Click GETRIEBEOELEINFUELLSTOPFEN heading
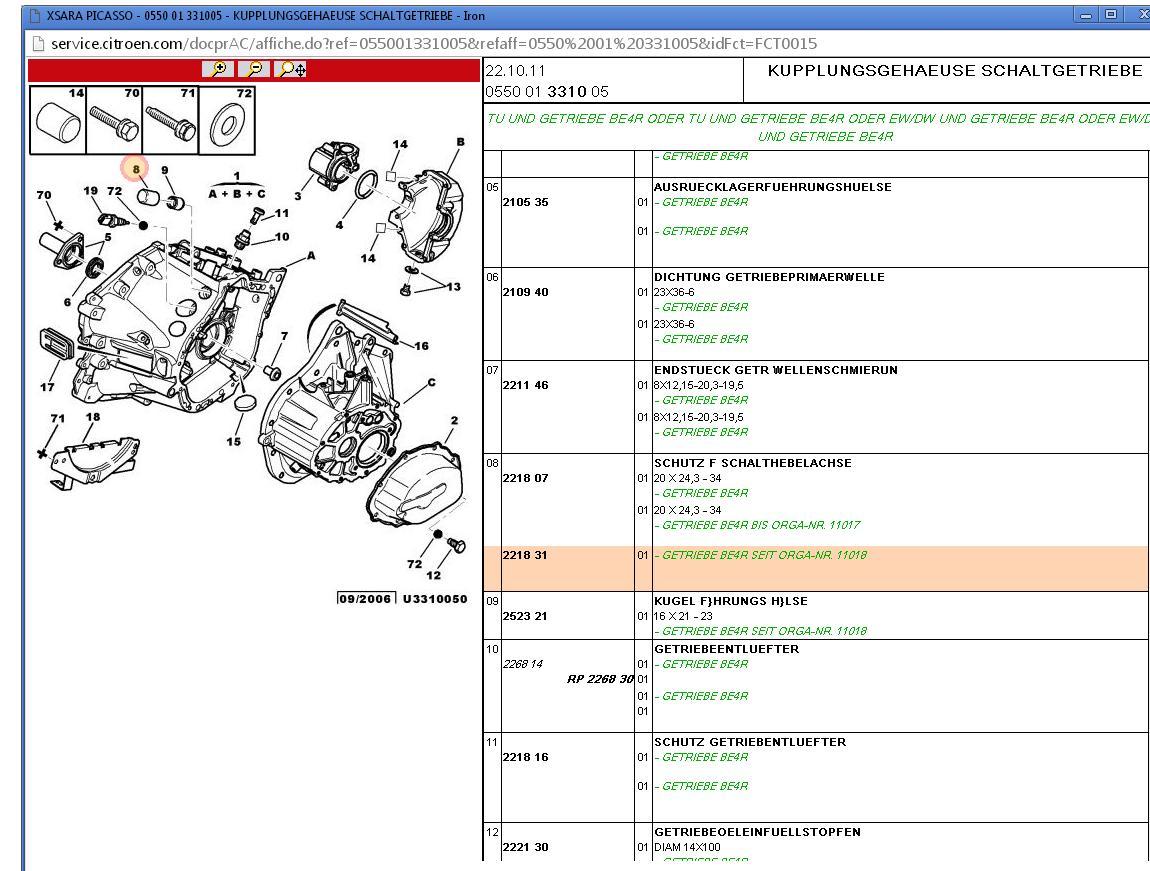The width and height of the screenshot is (1150, 871). point(758,832)
